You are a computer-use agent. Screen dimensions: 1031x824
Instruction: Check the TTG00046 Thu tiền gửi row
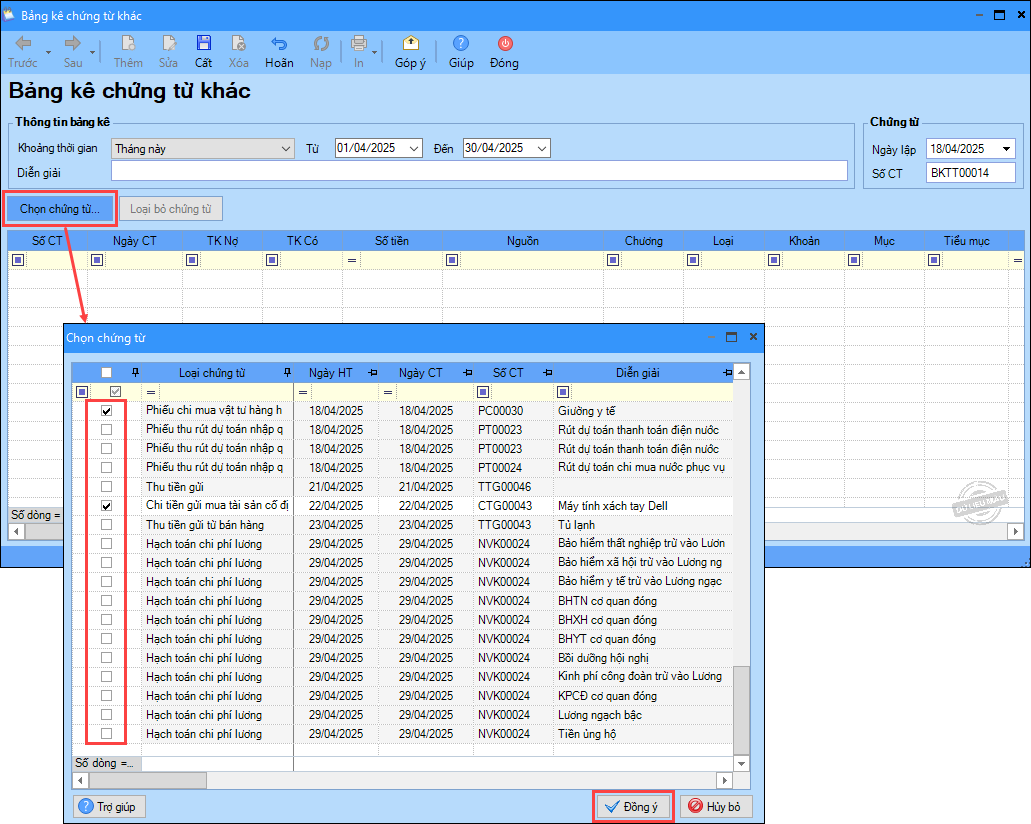point(107,487)
